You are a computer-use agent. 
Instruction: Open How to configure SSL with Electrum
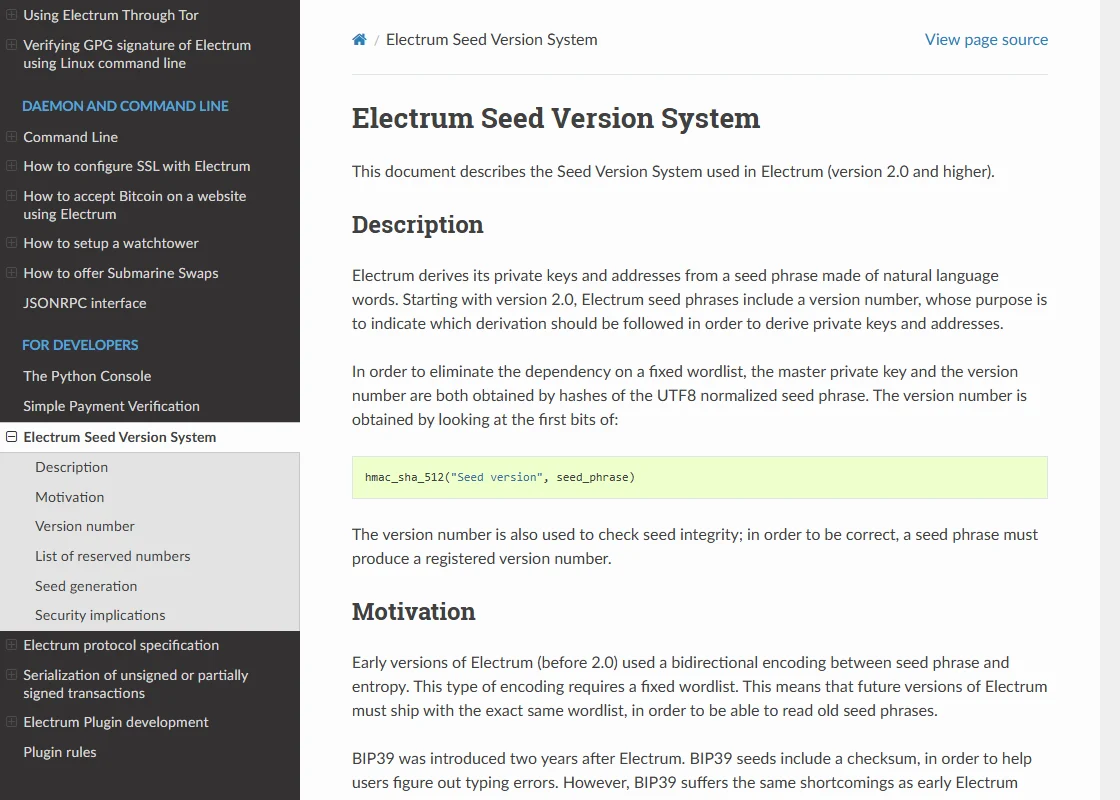136,166
